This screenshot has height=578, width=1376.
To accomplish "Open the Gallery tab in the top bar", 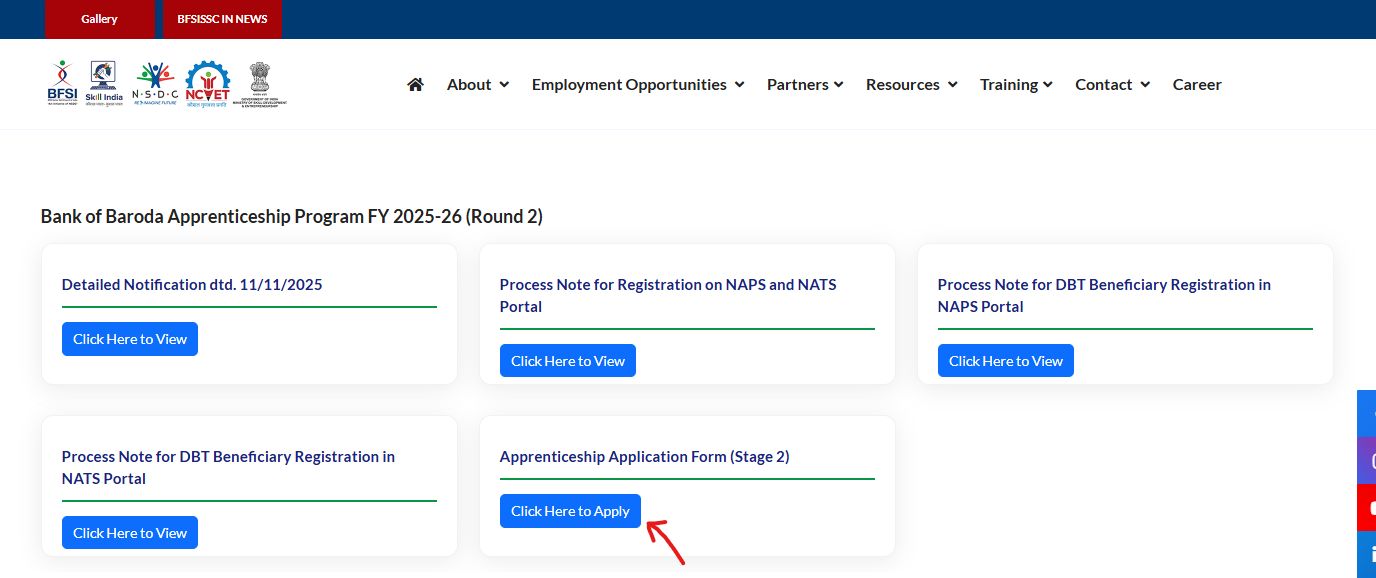I will point(99,19).
